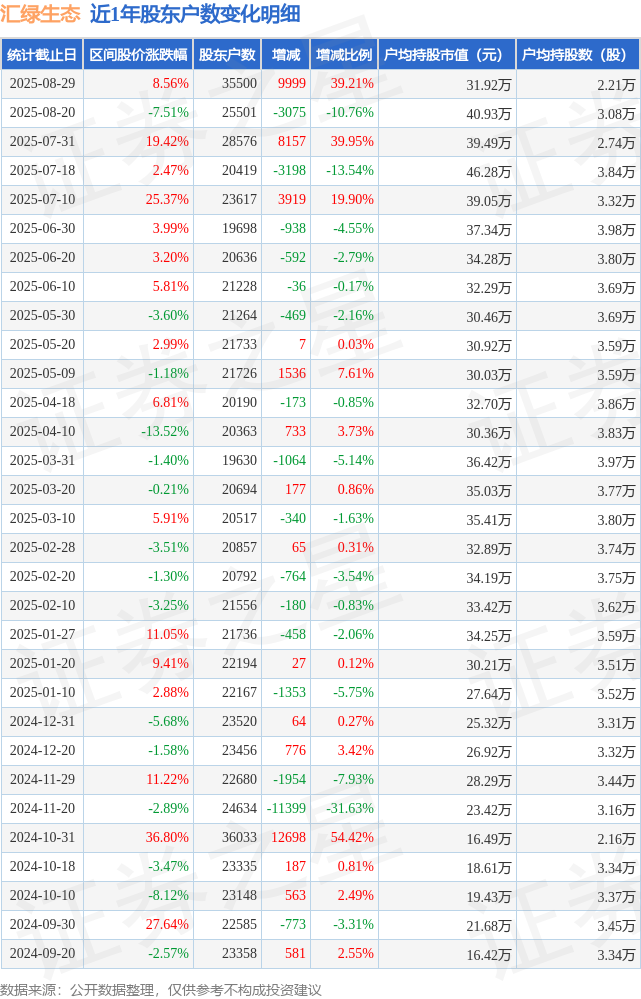Click the 近1年股东户数变化明细 heading
This screenshot has height=999, width=641.
pyautogui.click(x=195, y=14)
